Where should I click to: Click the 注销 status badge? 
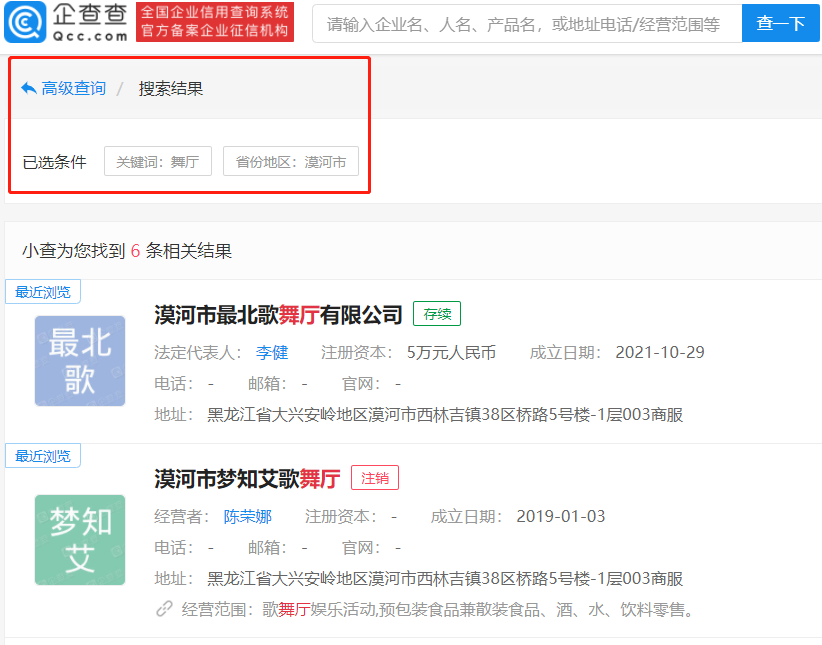(x=374, y=478)
